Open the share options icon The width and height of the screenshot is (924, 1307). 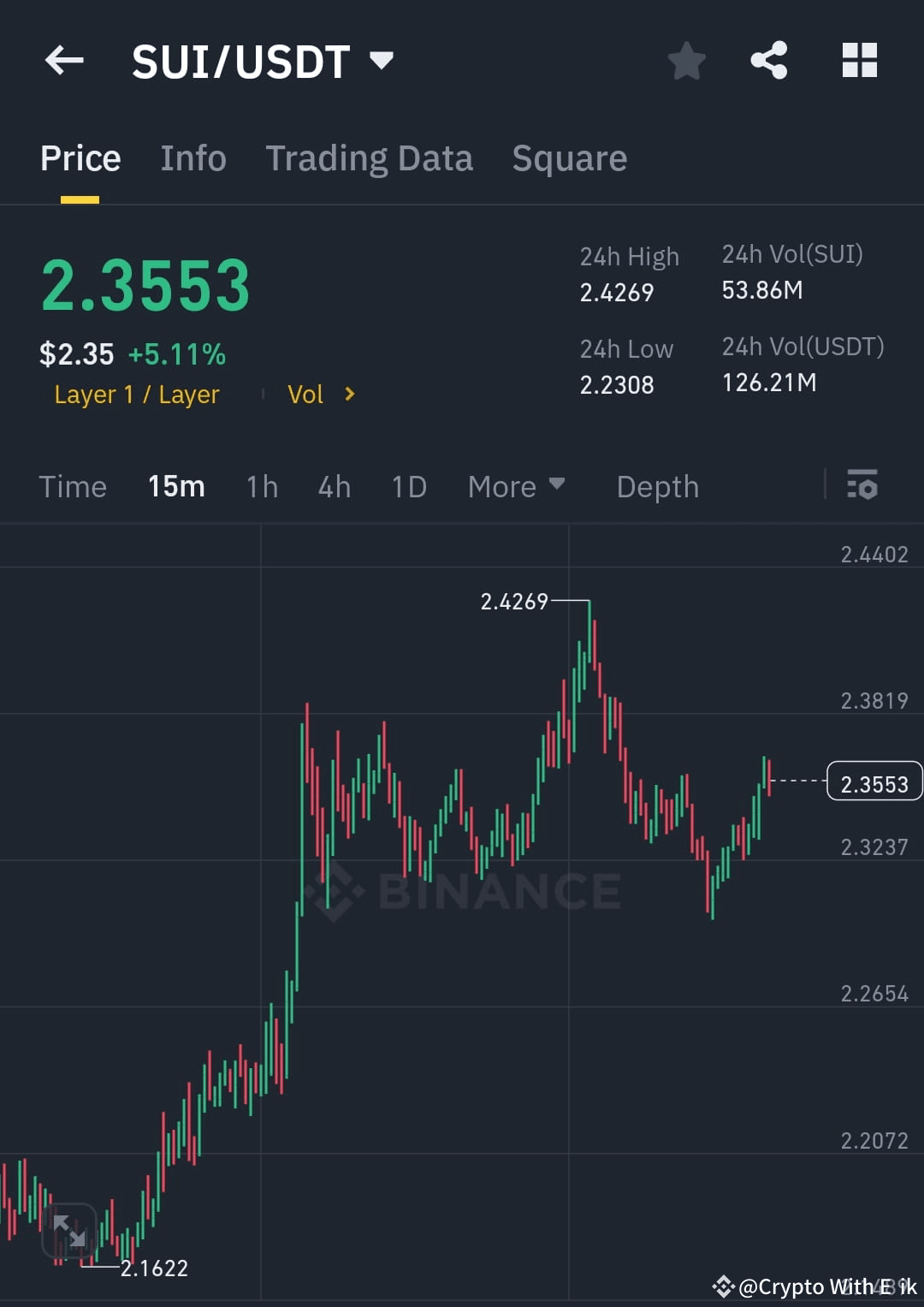tap(769, 60)
